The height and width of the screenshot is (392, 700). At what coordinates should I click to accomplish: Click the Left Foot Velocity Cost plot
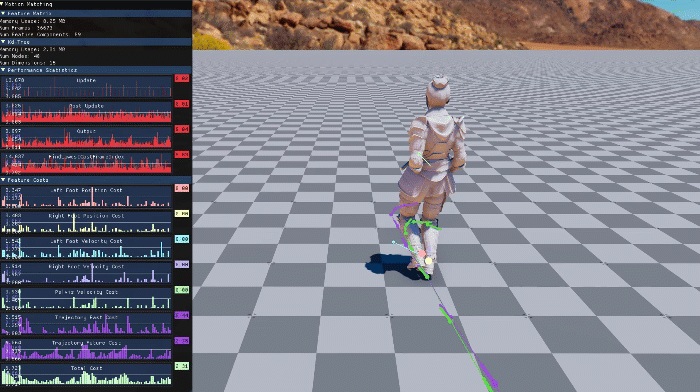pyautogui.click(x=86, y=247)
